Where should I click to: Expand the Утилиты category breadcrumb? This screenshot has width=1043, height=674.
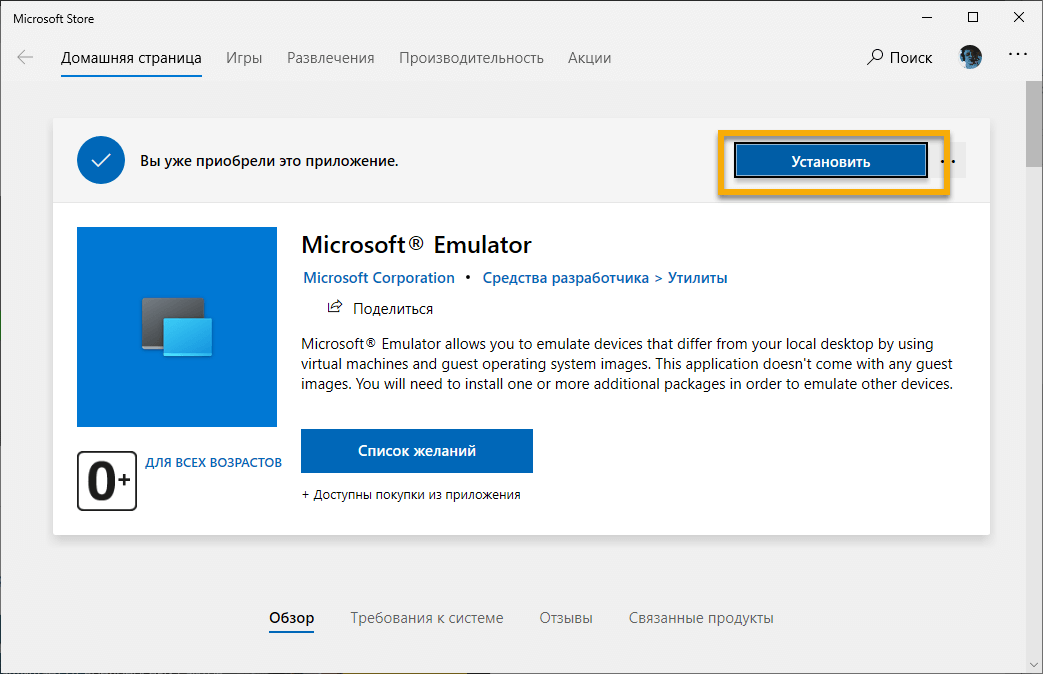(x=697, y=277)
